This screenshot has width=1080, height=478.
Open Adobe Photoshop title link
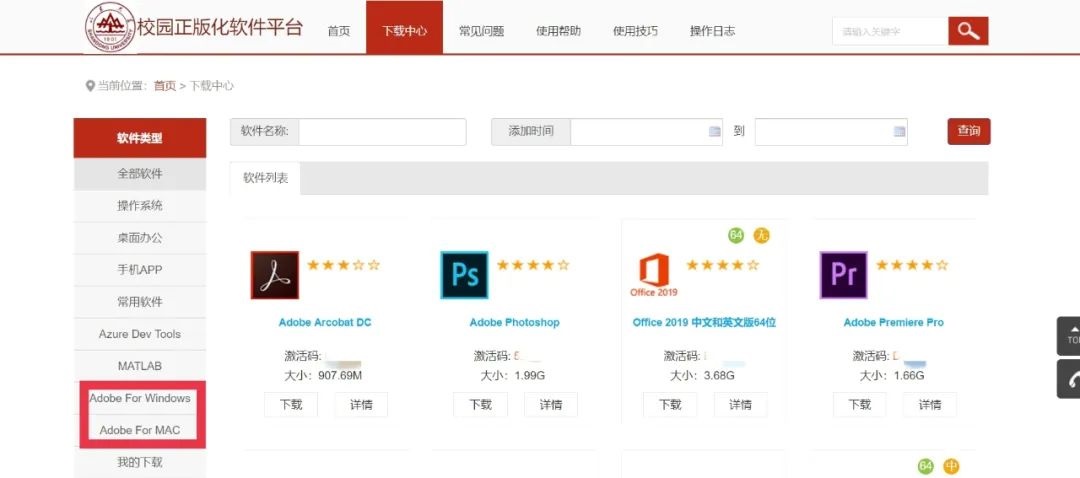coord(515,322)
